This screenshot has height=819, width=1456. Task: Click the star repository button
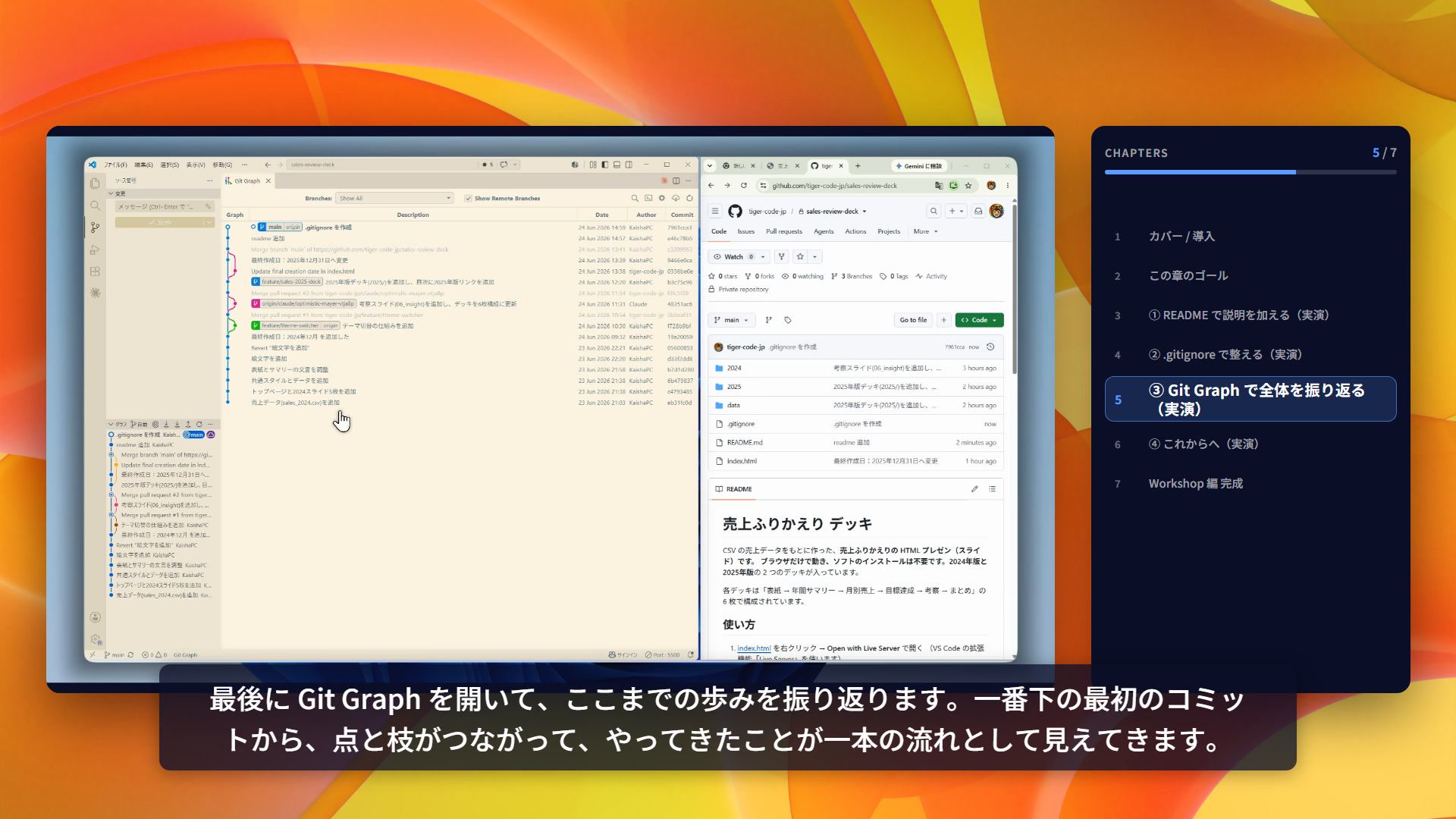coord(800,256)
